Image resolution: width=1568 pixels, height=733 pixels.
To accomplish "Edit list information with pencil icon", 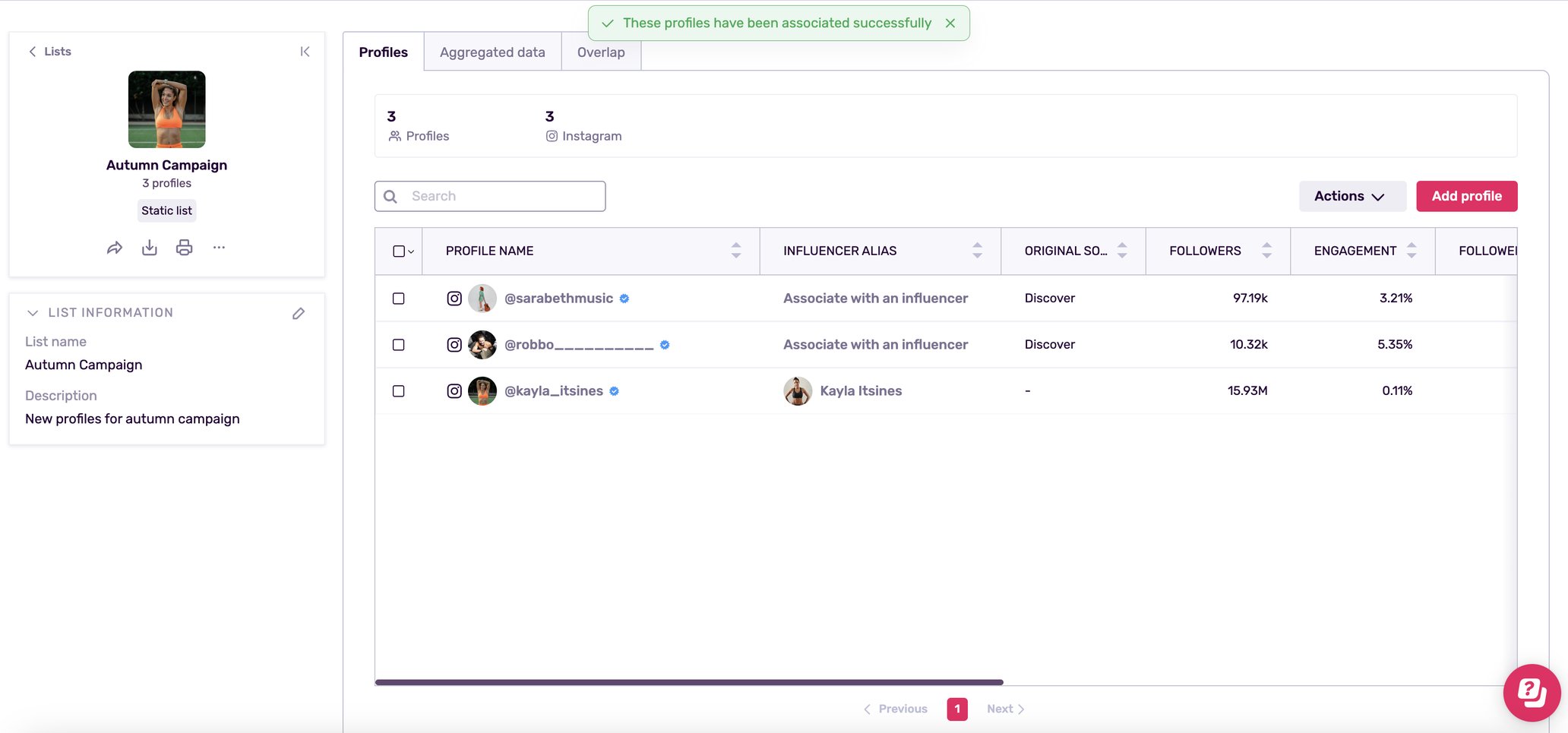I will 299,313.
